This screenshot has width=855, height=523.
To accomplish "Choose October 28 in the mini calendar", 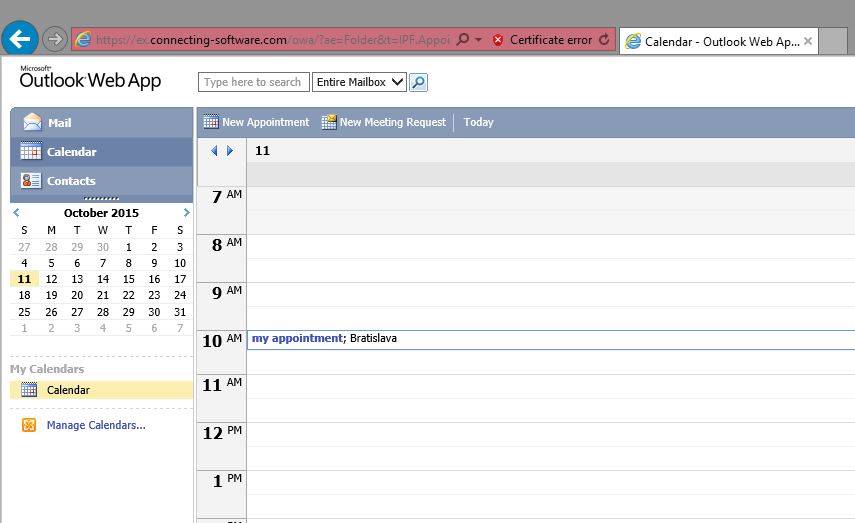I will coord(103,312).
